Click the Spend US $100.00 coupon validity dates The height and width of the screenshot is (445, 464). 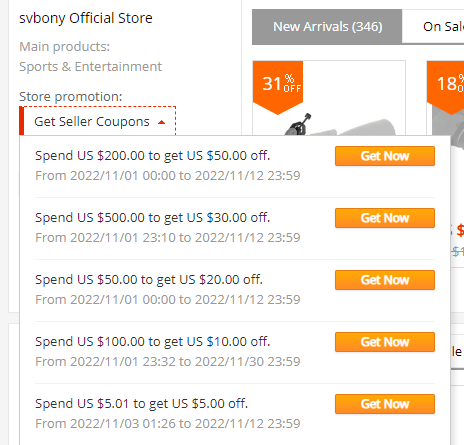[168, 362]
